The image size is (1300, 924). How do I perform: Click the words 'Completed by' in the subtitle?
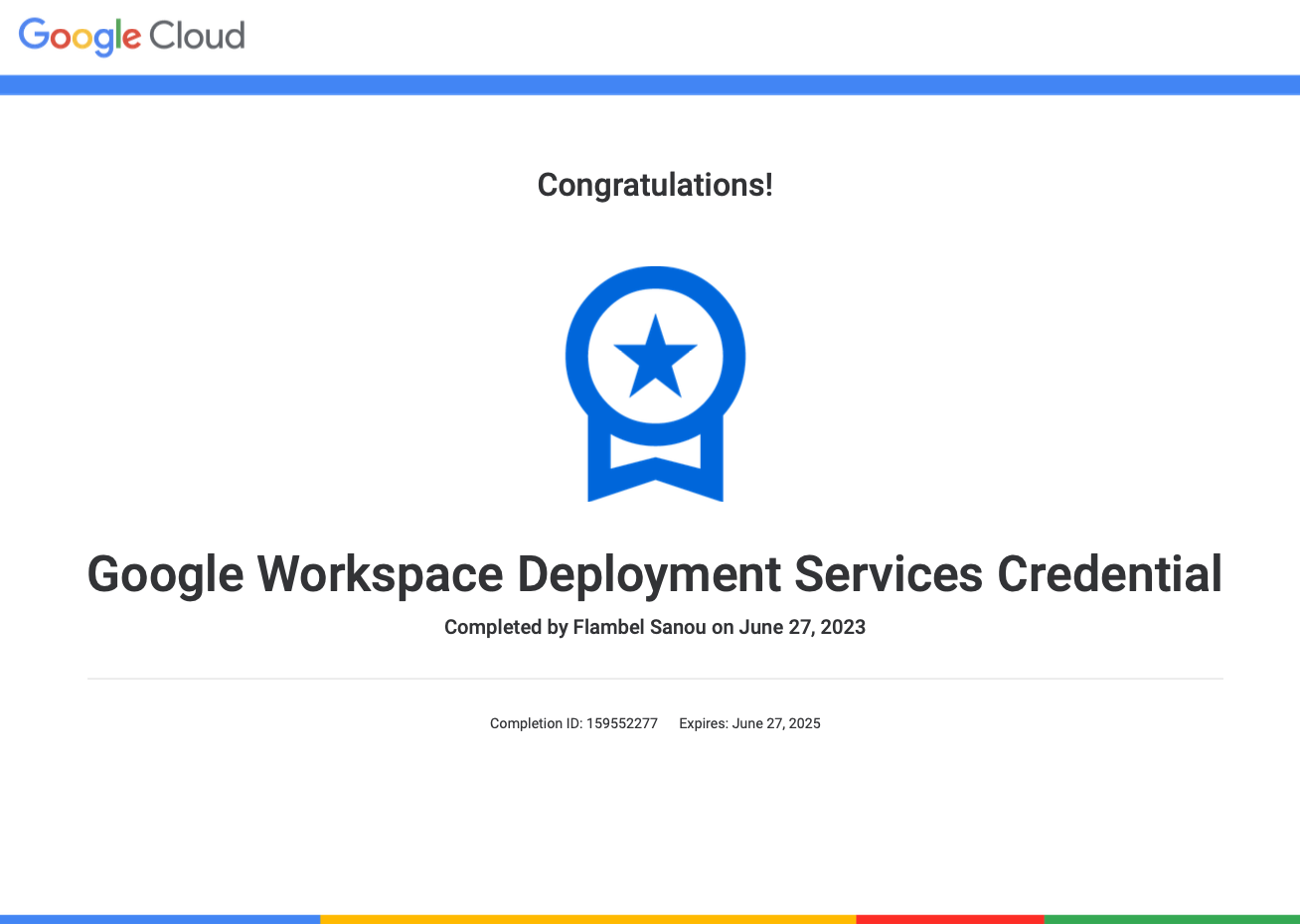[x=506, y=627]
